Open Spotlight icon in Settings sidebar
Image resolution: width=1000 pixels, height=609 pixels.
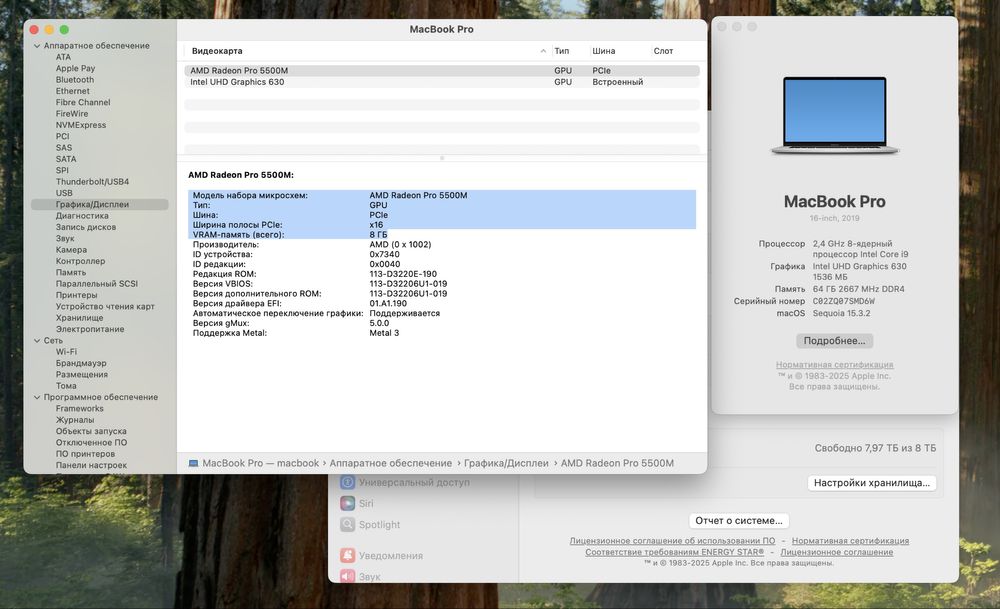[x=348, y=525]
